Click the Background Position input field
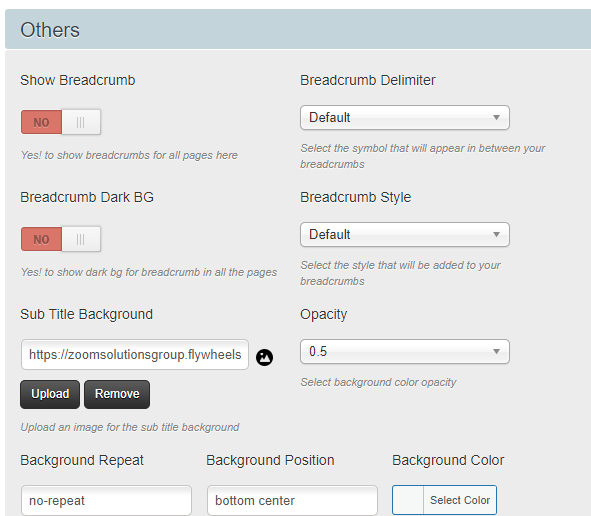The width and height of the screenshot is (591, 516). 292,501
